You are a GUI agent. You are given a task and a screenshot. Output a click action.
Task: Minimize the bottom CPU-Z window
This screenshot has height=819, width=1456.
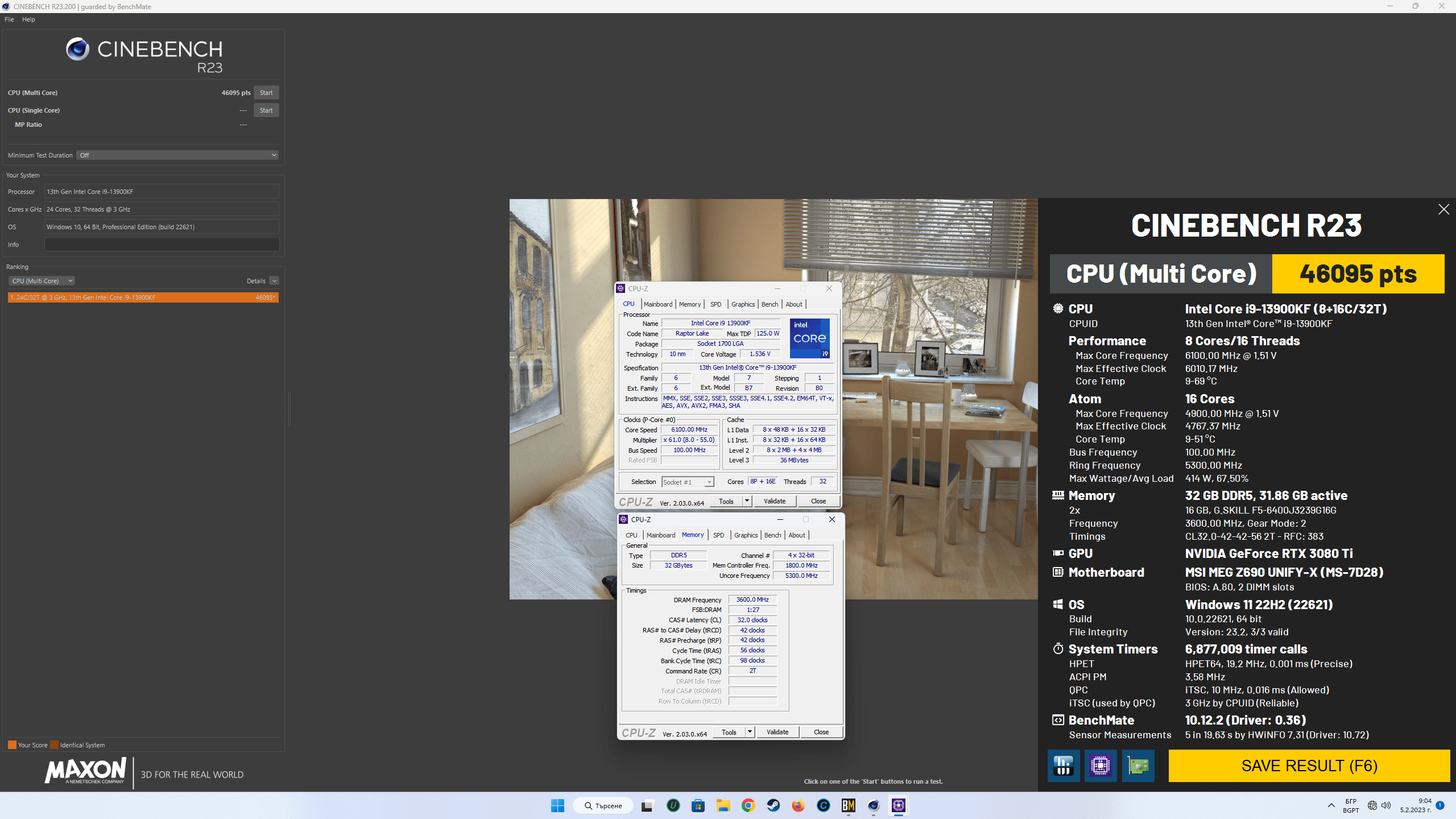tap(780, 519)
